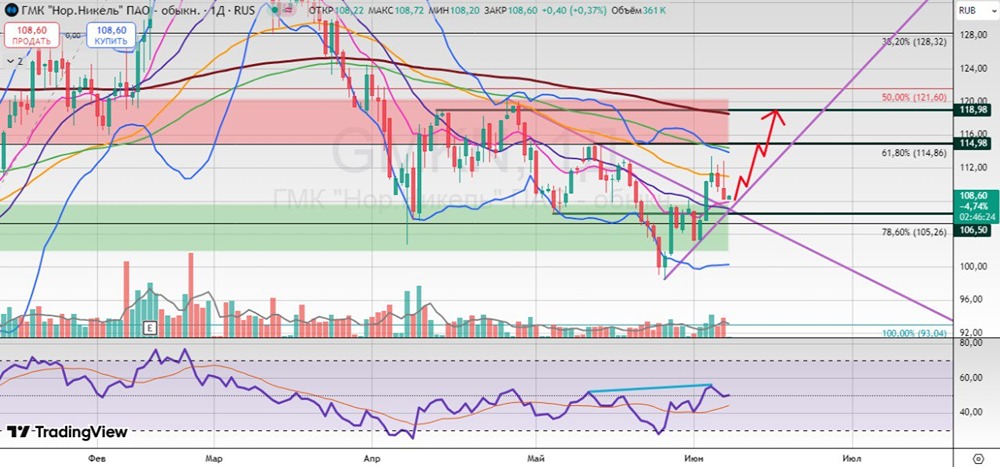Click the Июн label on time axis

point(694,458)
